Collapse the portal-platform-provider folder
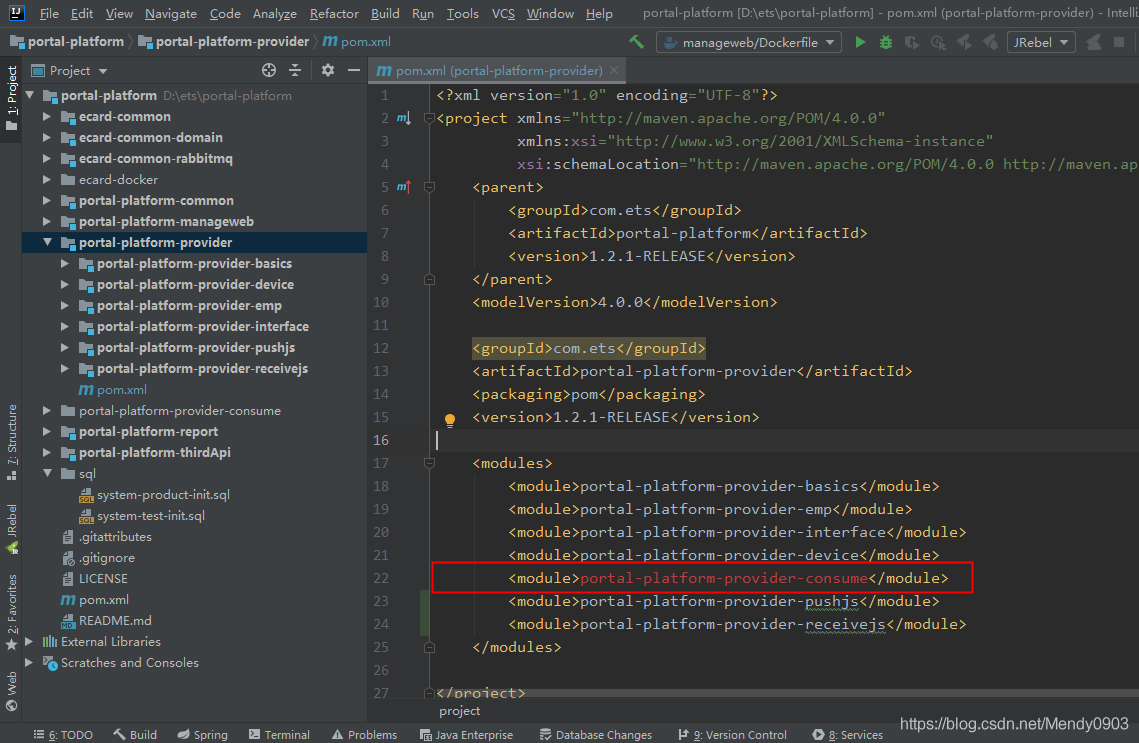1139x743 pixels. point(47,243)
